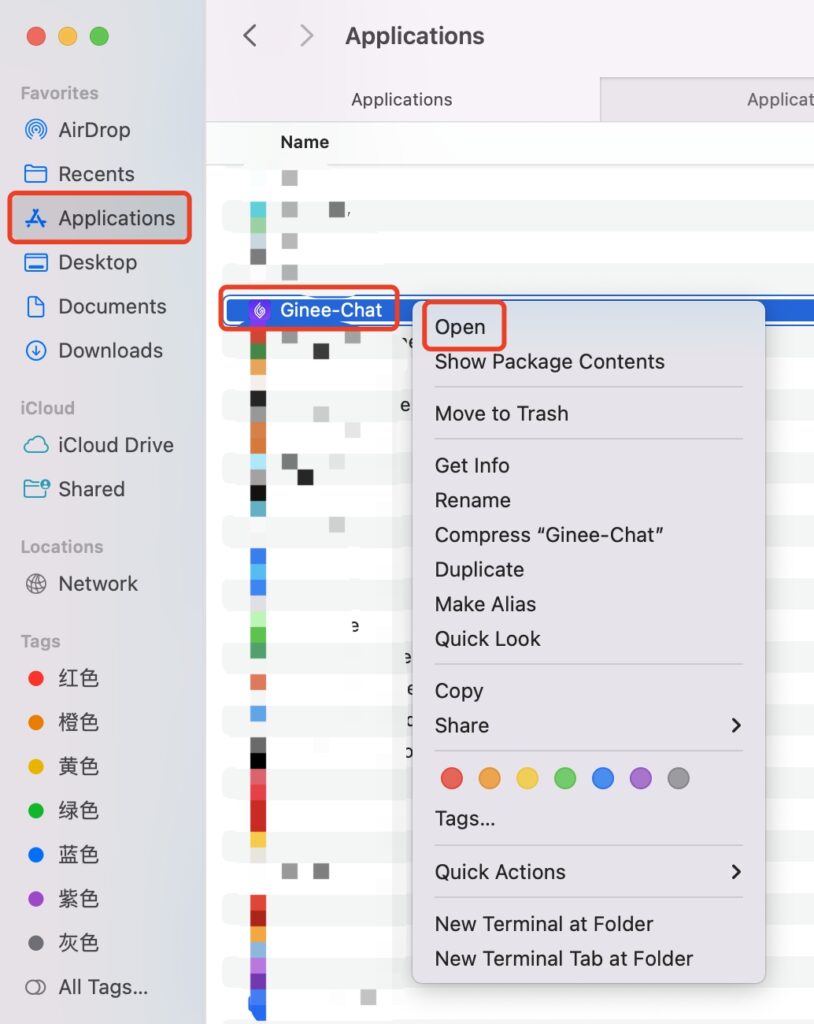
Task: Select the blue 蓝色 tag dot
Action: (36, 855)
